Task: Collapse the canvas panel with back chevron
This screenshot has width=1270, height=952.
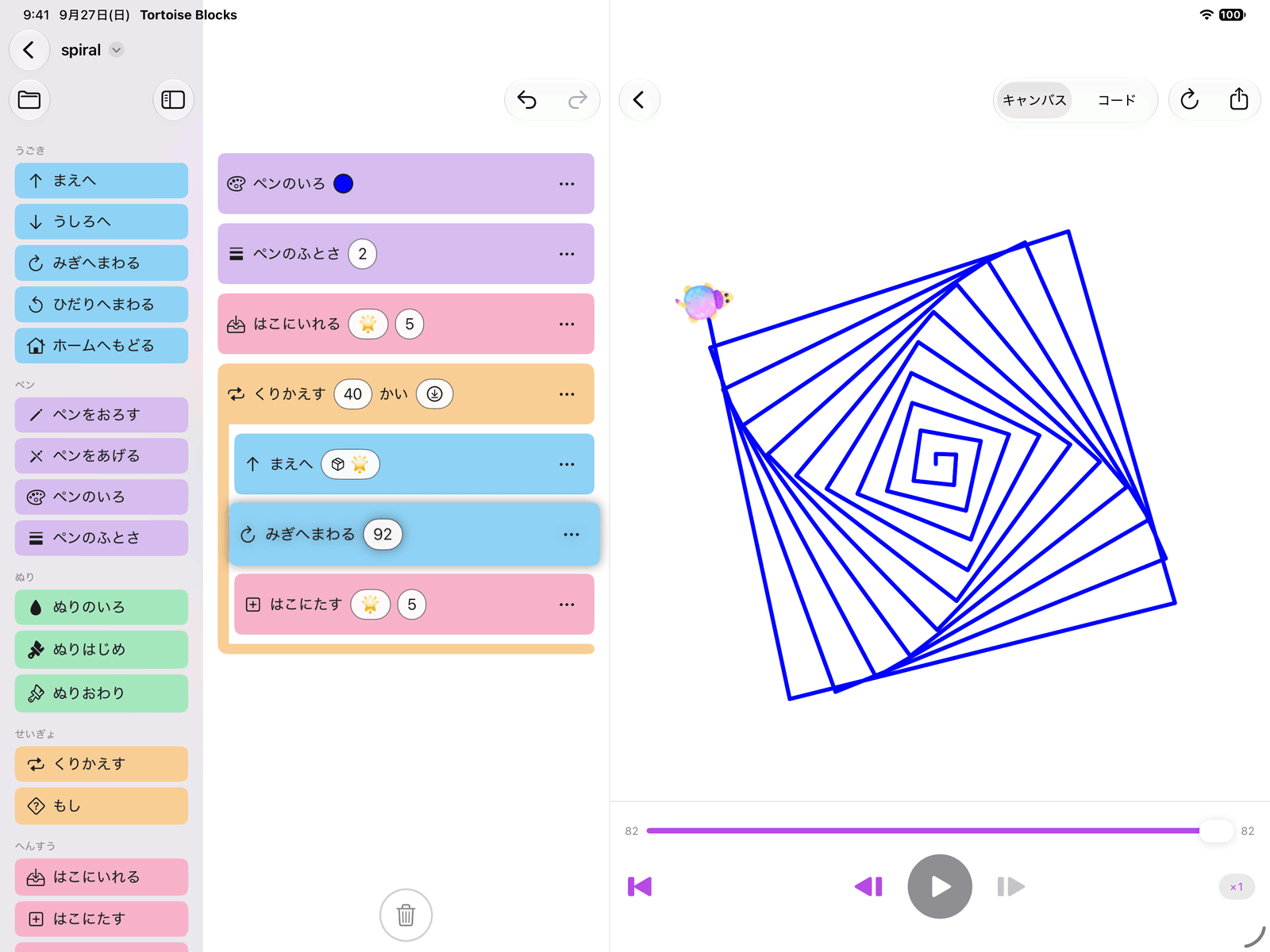Action: pyautogui.click(x=639, y=100)
